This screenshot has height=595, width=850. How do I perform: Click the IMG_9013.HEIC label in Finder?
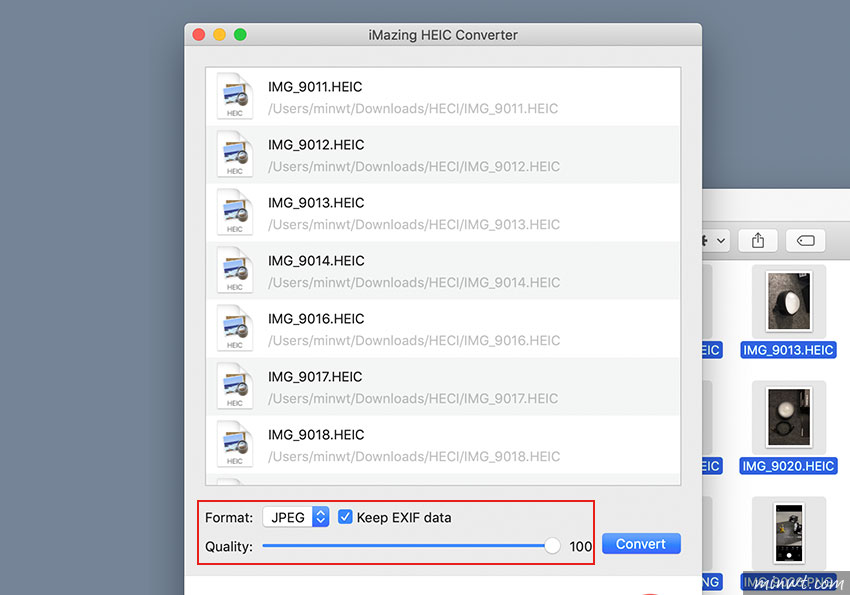(788, 350)
